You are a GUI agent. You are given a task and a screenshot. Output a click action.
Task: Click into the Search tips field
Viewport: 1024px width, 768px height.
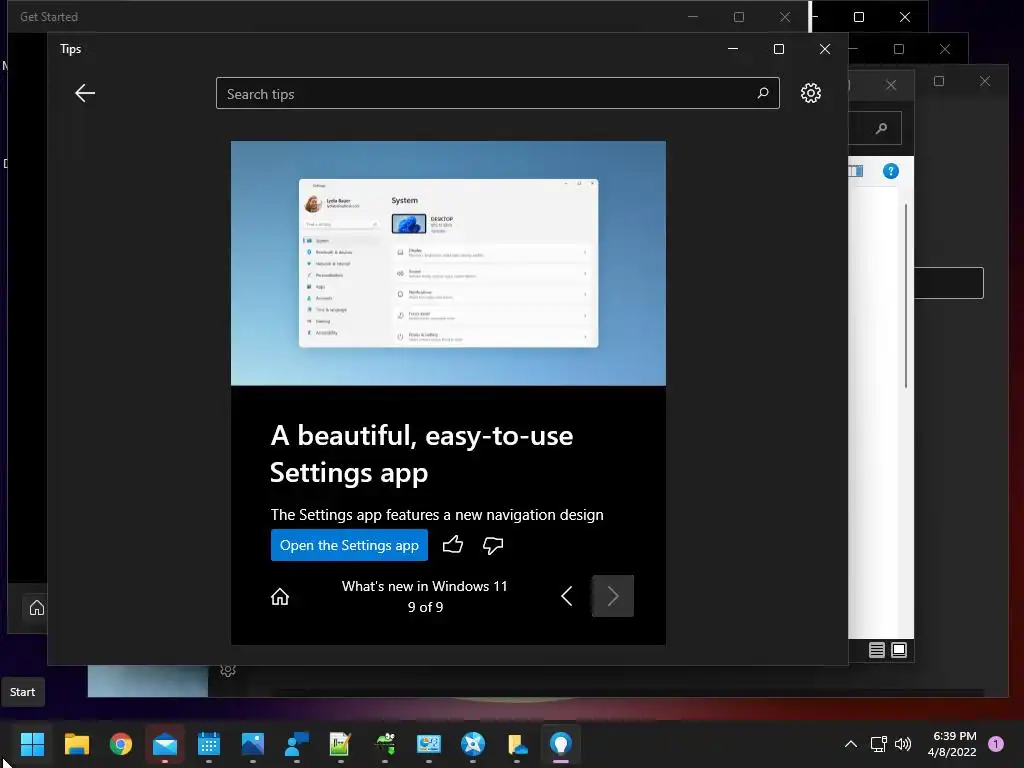point(498,93)
